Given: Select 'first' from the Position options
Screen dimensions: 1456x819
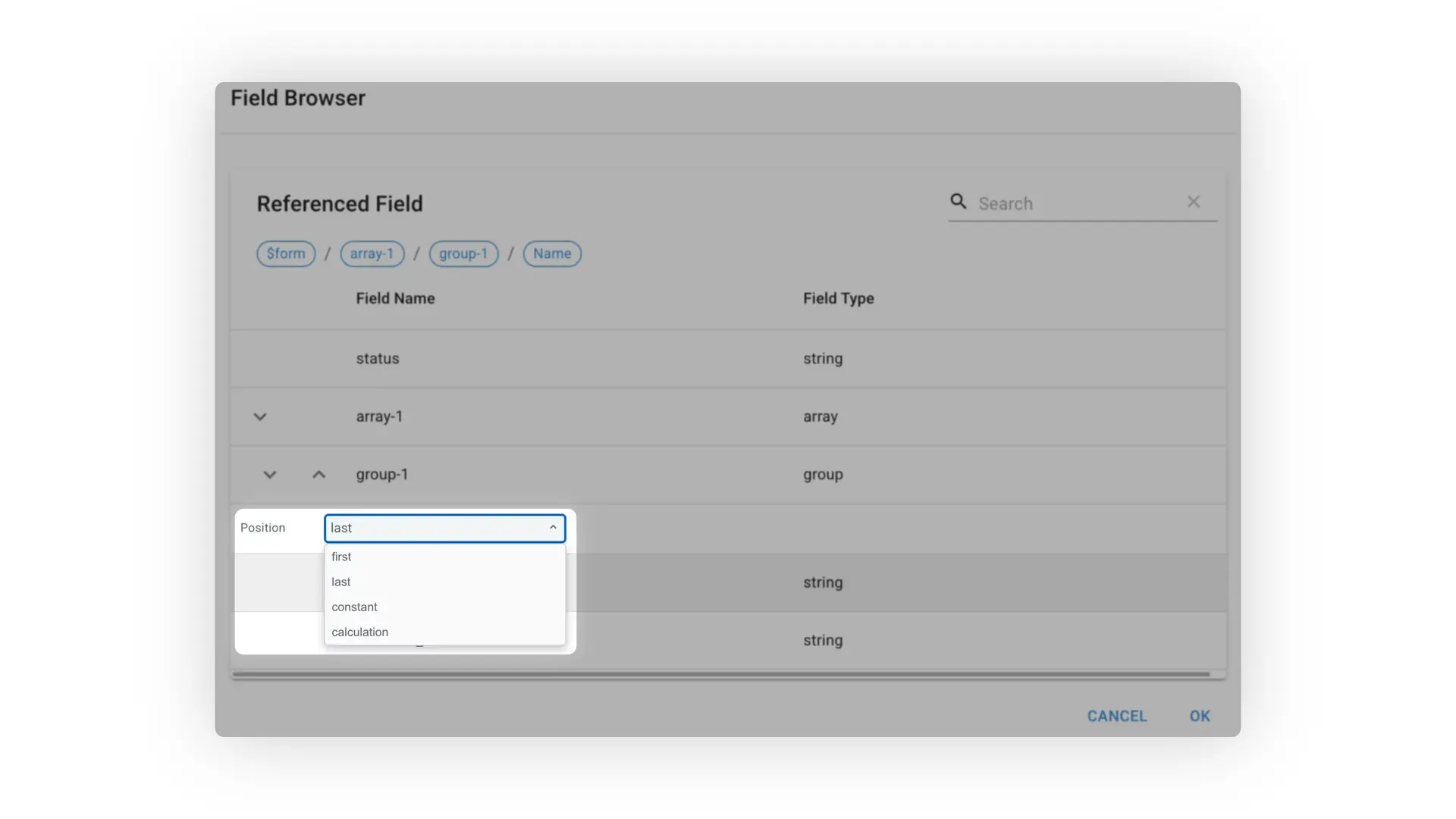Looking at the screenshot, I should coord(341,556).
